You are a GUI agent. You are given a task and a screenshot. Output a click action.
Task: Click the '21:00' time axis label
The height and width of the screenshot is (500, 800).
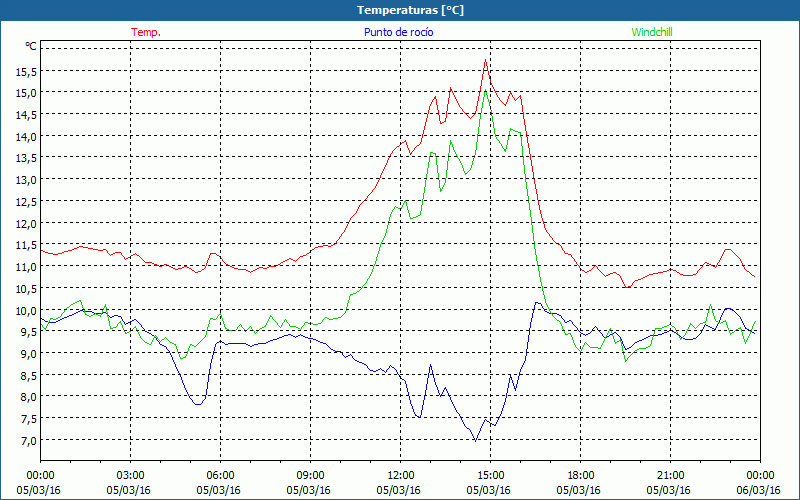670,476
